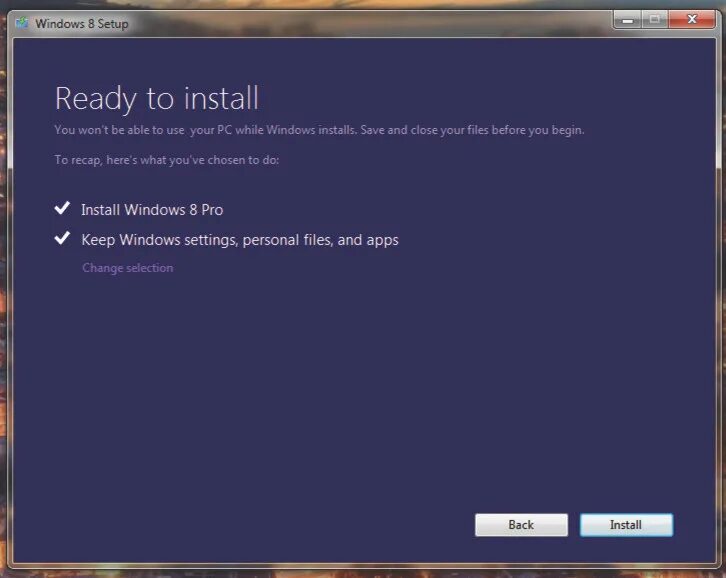726x578 pixels.
Task: Click the disabled maximize button
Action: (x=655, y=19)
